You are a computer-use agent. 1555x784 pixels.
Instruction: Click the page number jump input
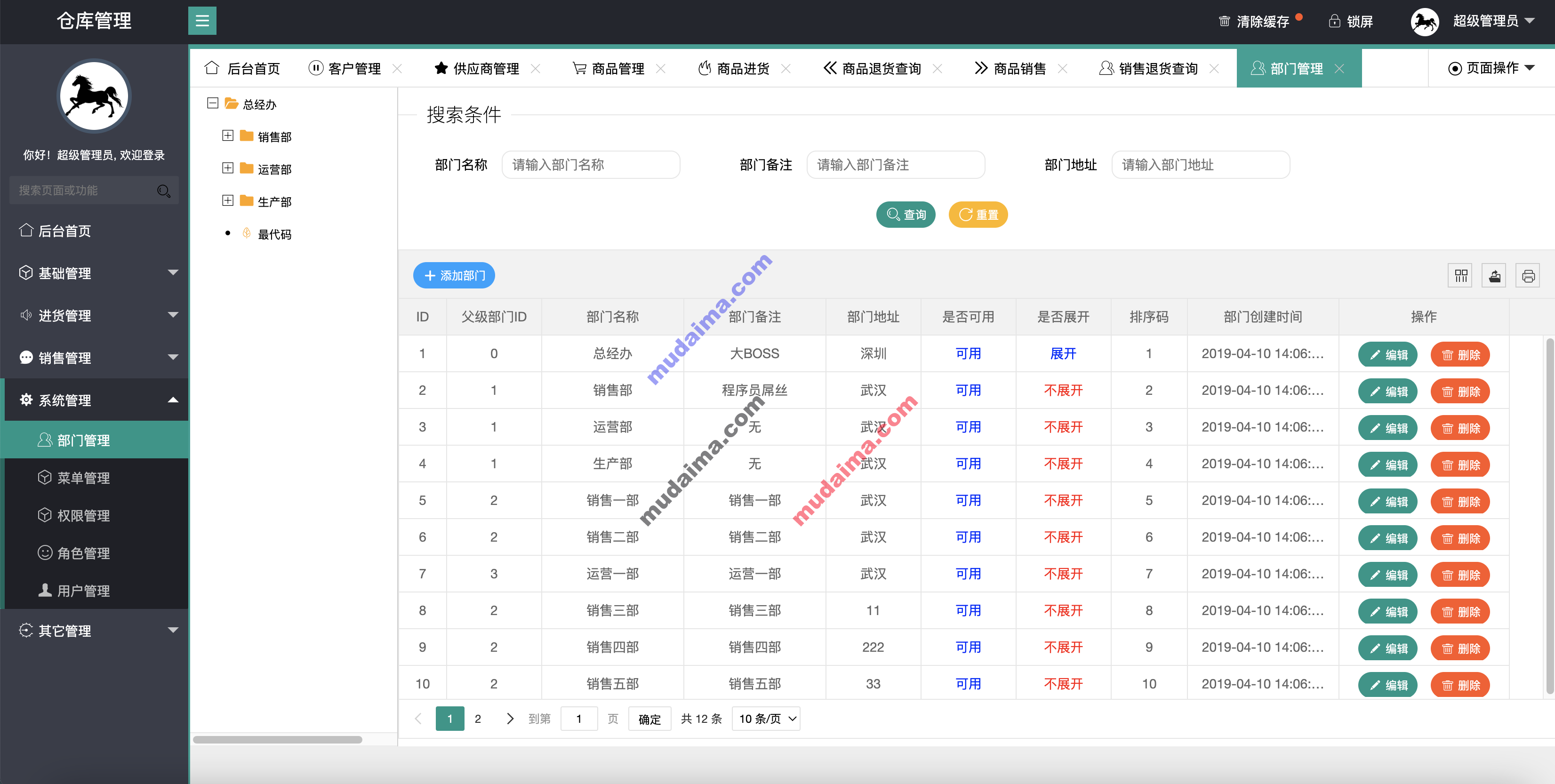(579, 719)
